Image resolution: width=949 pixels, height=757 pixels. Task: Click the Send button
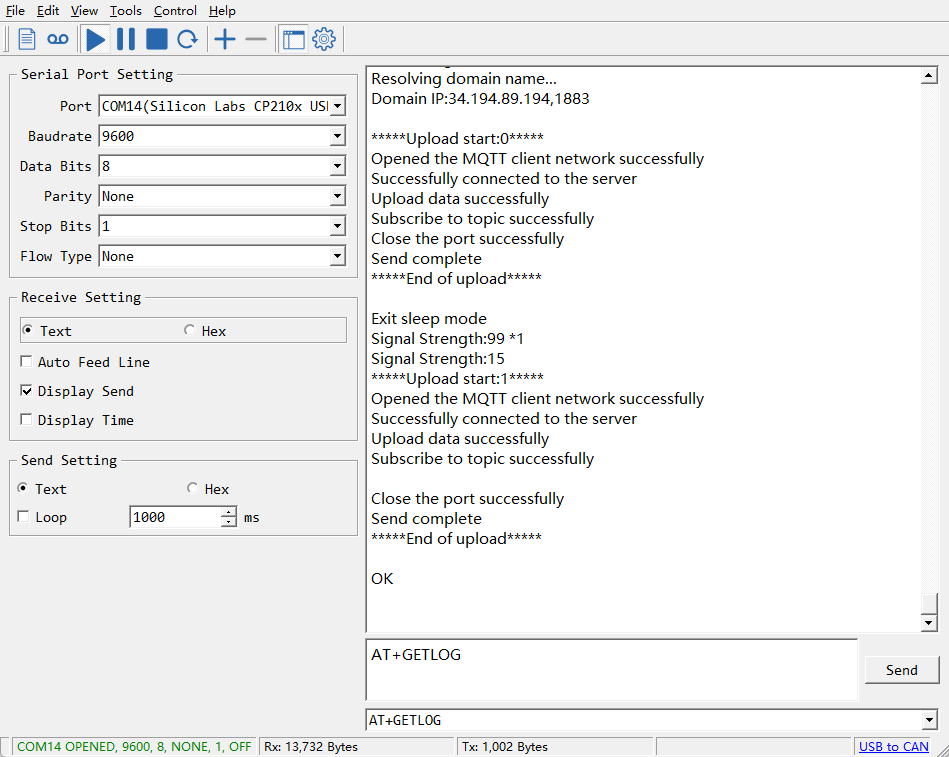click(x=902, y=670)
